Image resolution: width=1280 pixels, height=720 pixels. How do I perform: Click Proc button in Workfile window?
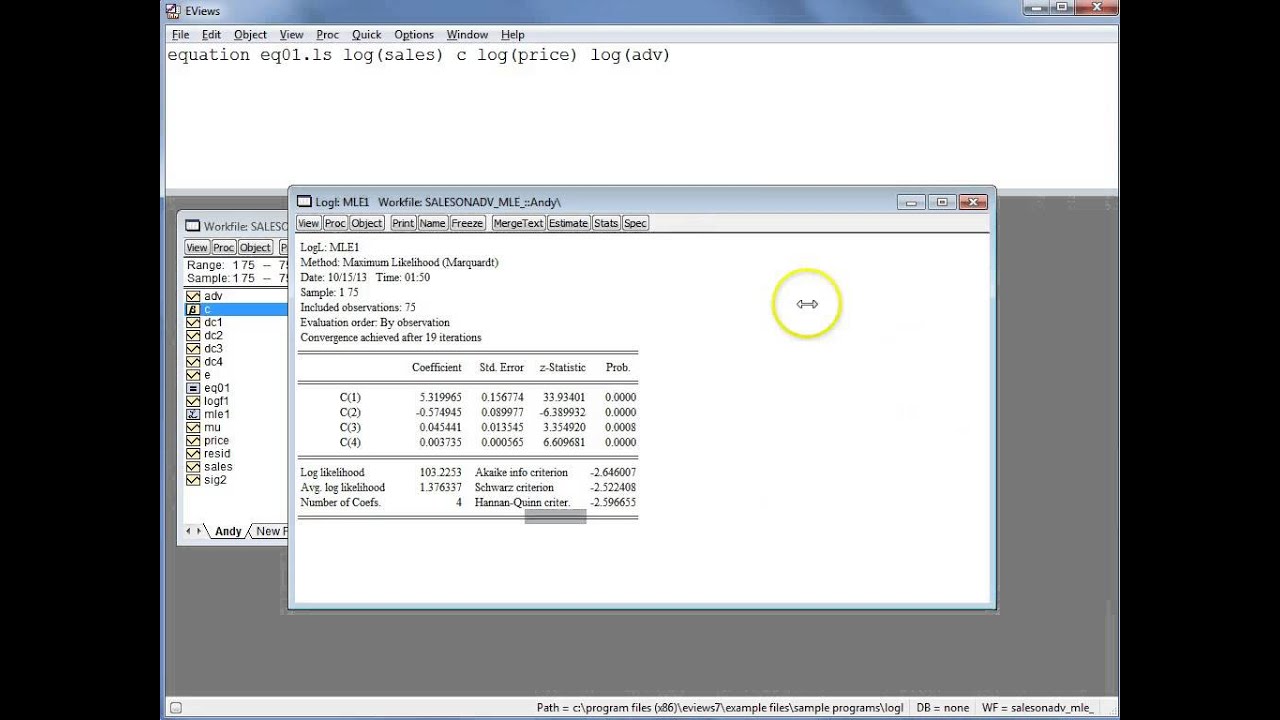[223, 247]
